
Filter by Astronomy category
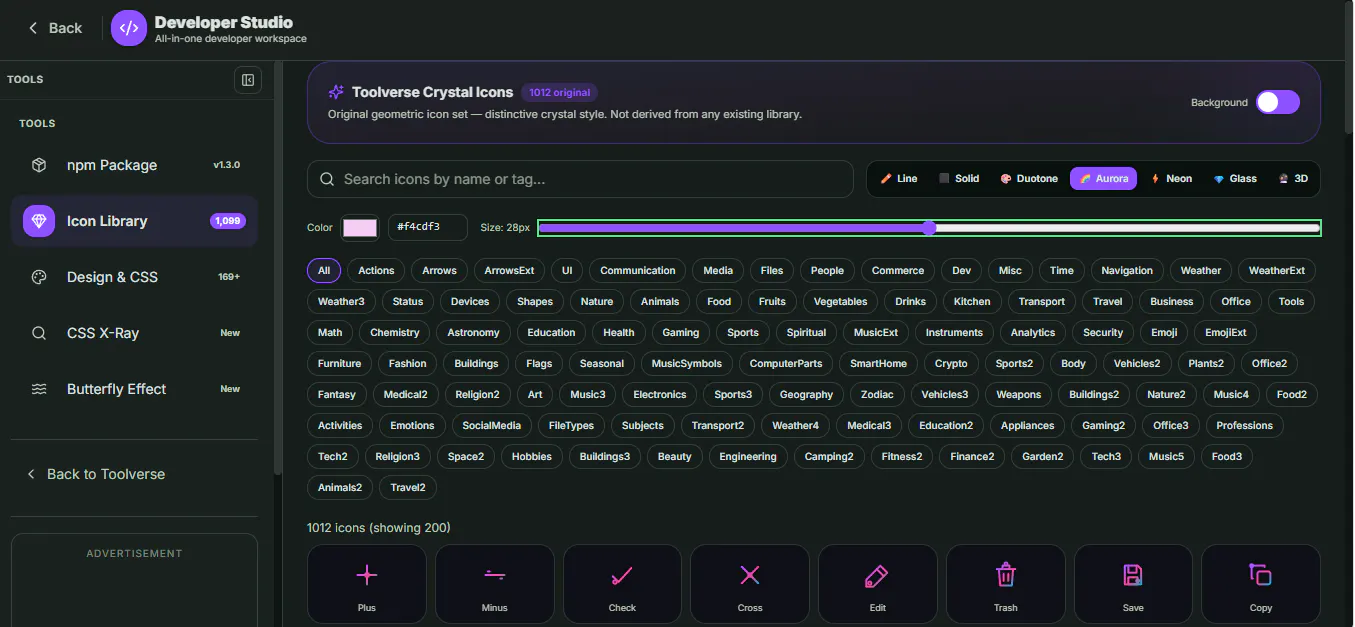[473, 332]
